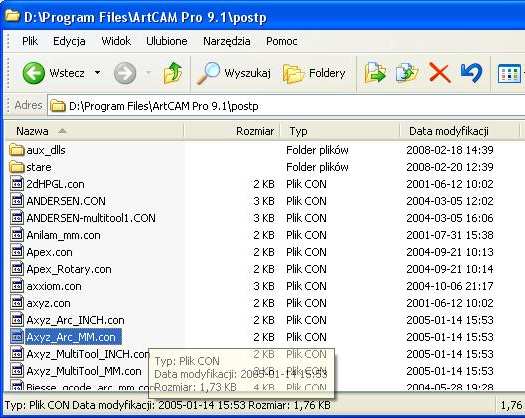Open the Ulubione menu
The height and width of the screenshot is (418, 525).
pos(167,41)
